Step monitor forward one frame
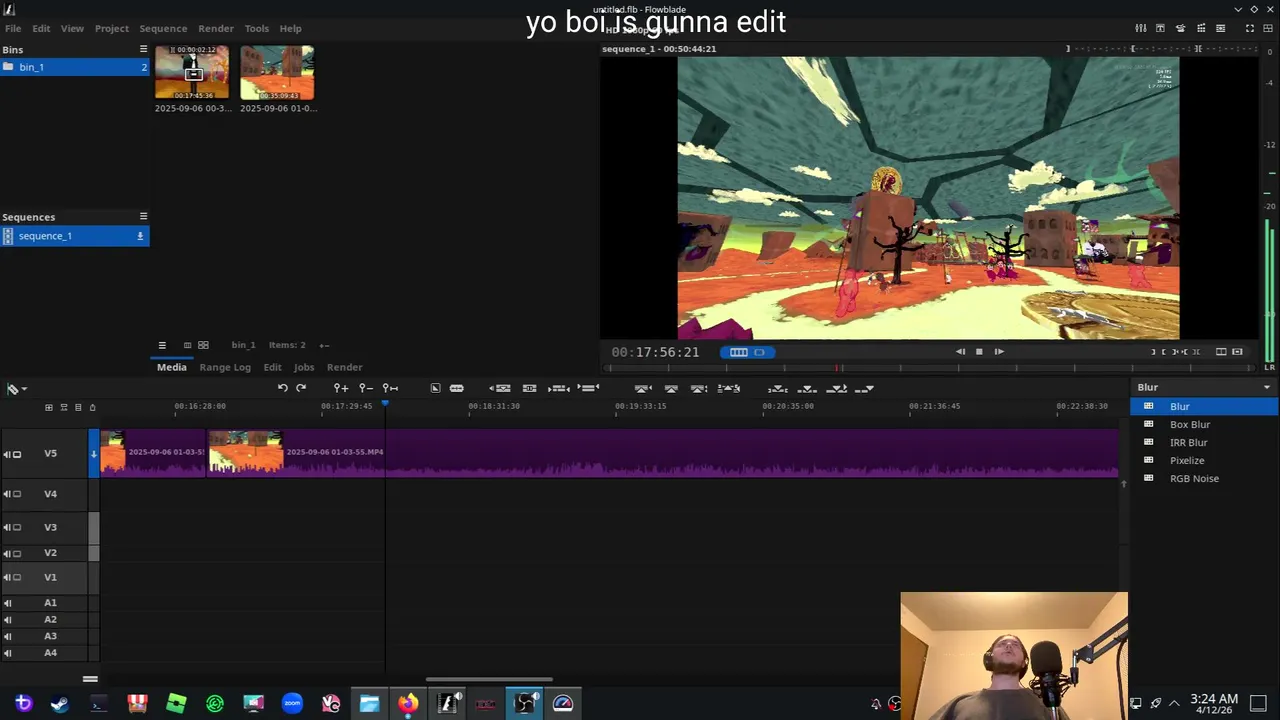Screen dimensions: 1280x720 [x=998, y=352]
